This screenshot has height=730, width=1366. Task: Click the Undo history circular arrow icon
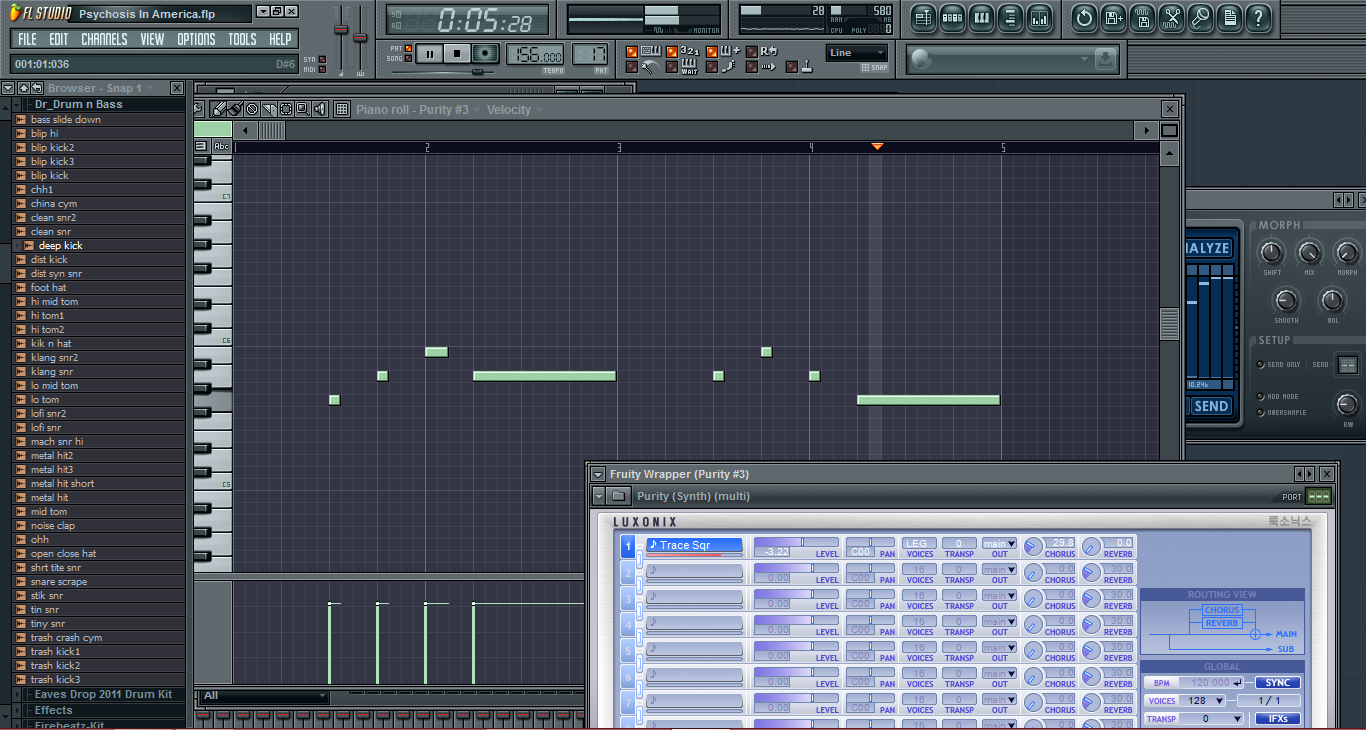pyautogui.click(x=1084, y=18)
